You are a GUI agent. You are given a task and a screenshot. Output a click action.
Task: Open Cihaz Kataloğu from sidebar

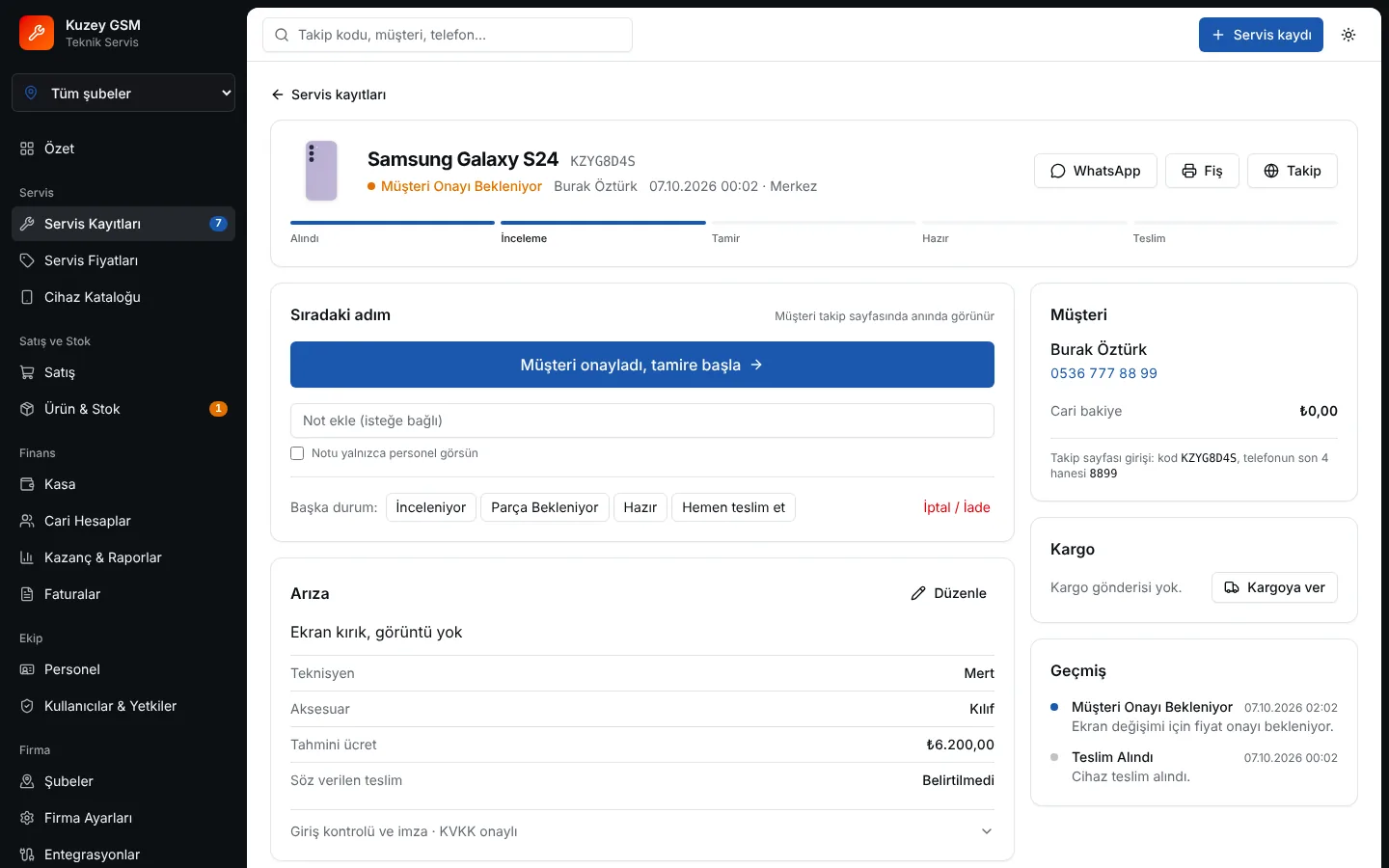click(123, 297)
